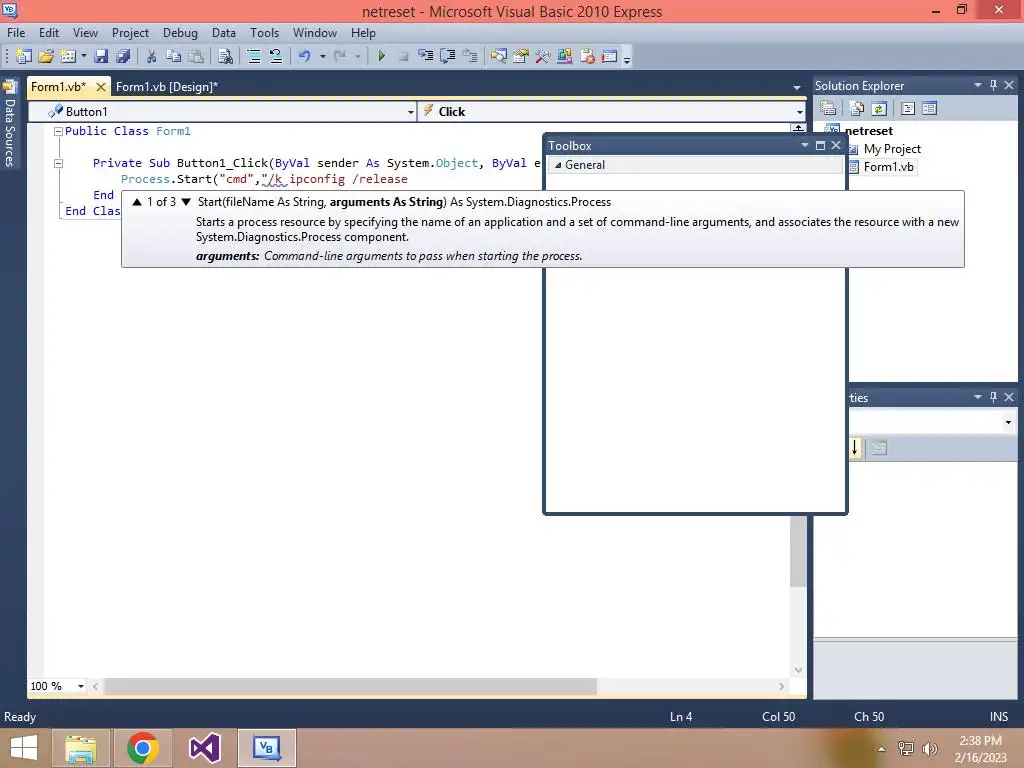This screenshot has width=1024, height=768.
Task: Open the editor zoom 100 % dropdown
Action: click(x=81, y=686)
